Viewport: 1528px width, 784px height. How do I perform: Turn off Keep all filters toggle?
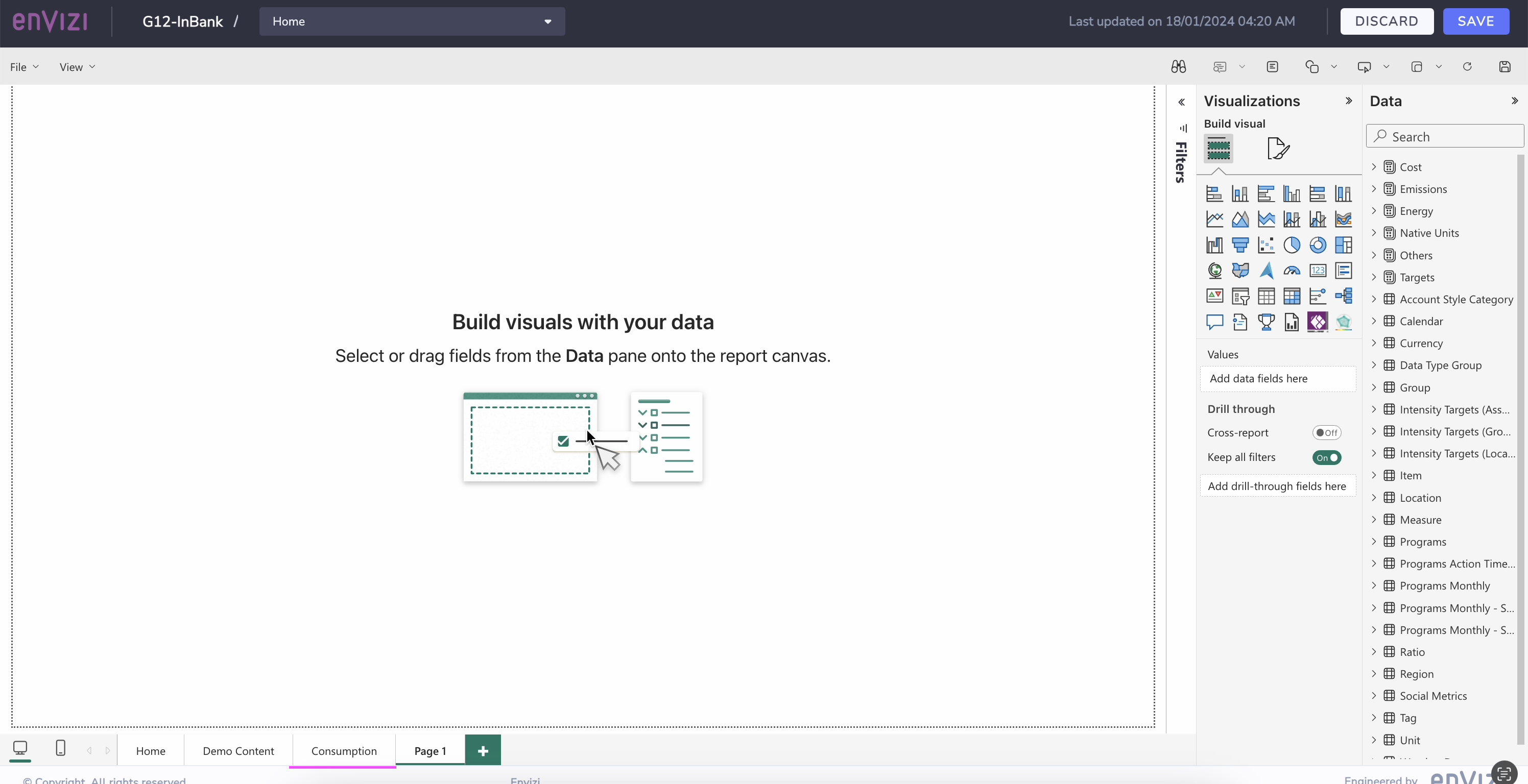1326,457
